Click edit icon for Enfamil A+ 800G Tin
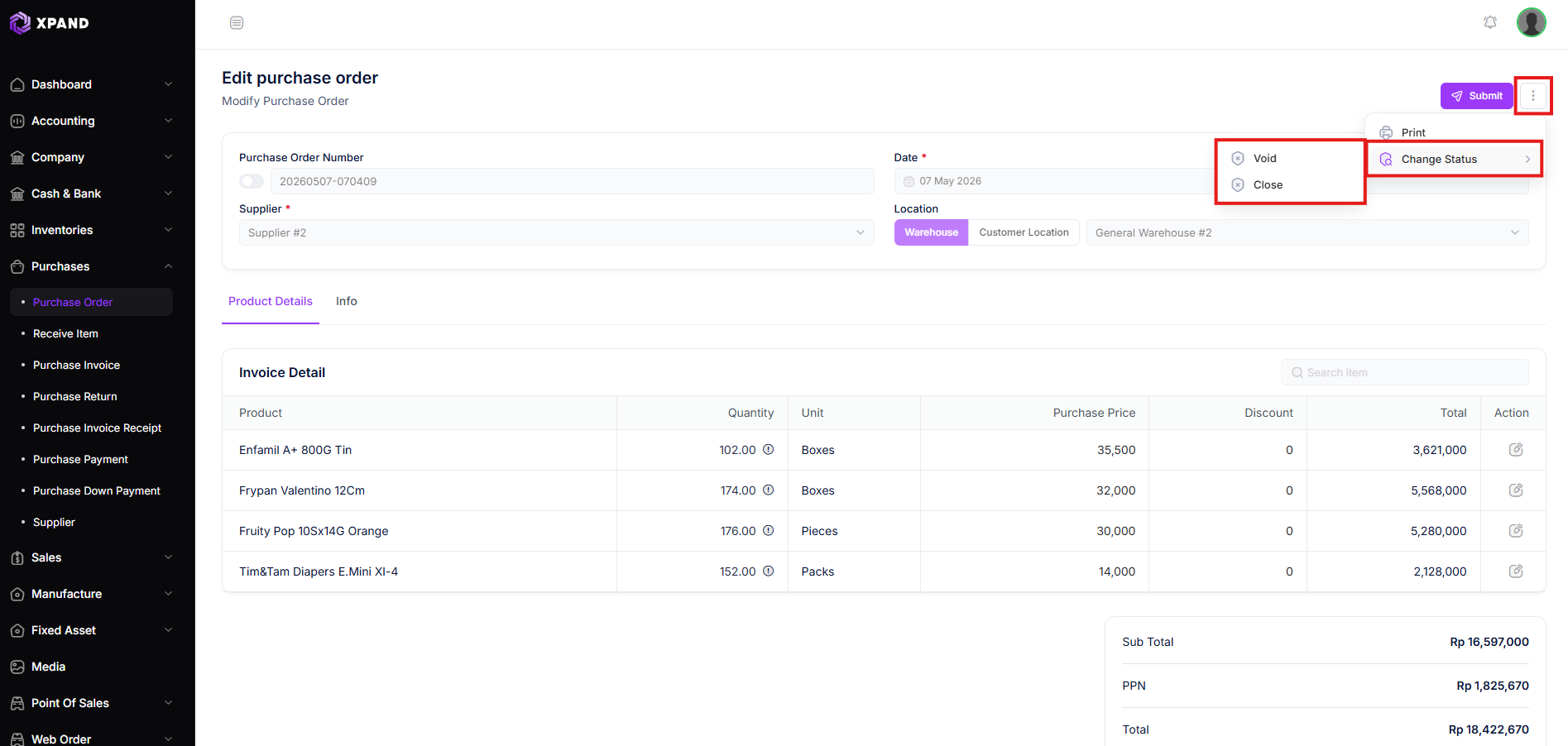Viewport: 1568px width, 746px height. (x=1516, y=450)
